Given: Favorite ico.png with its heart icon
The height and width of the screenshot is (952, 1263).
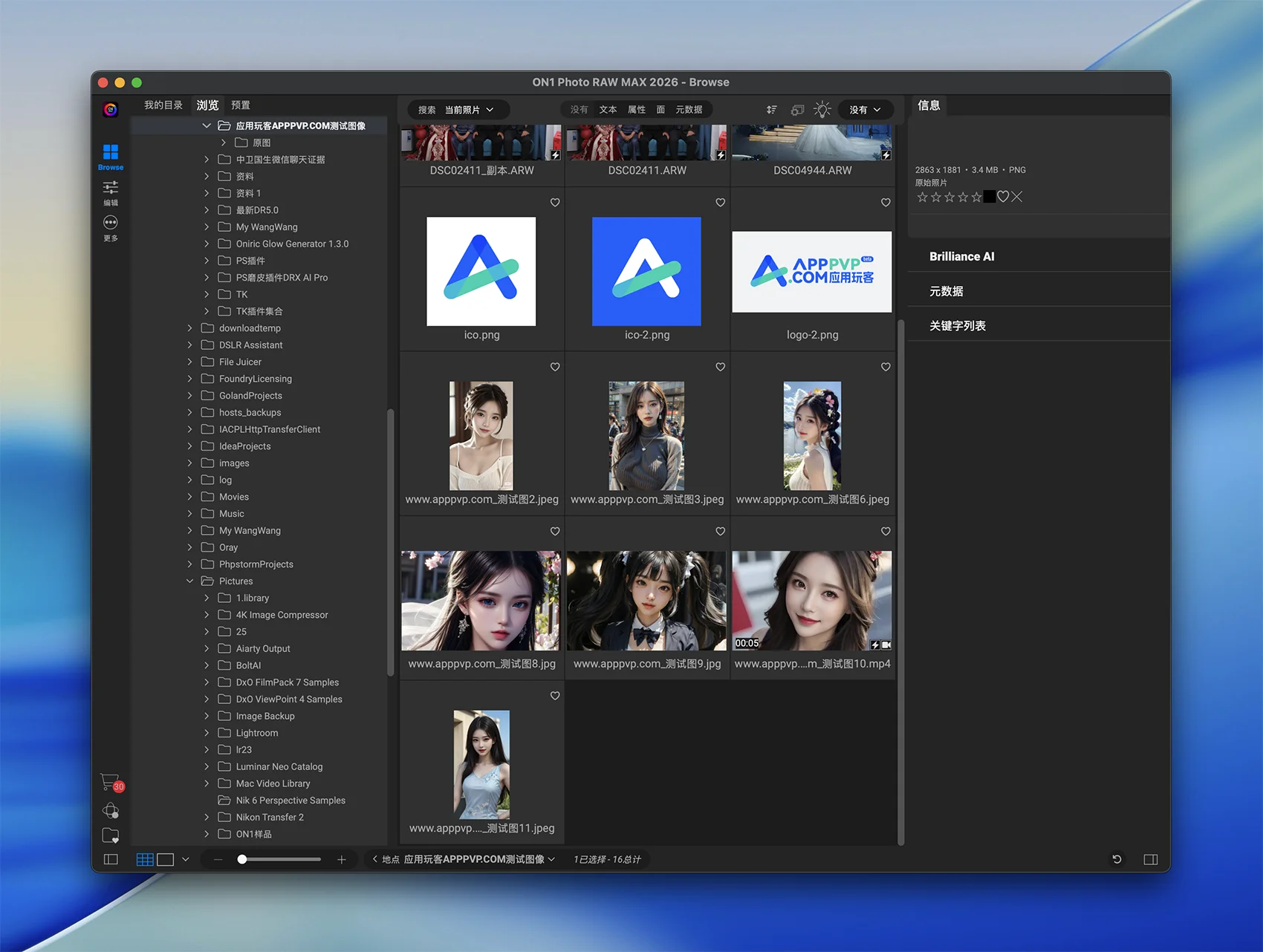Looking at the screenshot, I should click(555, 203).
